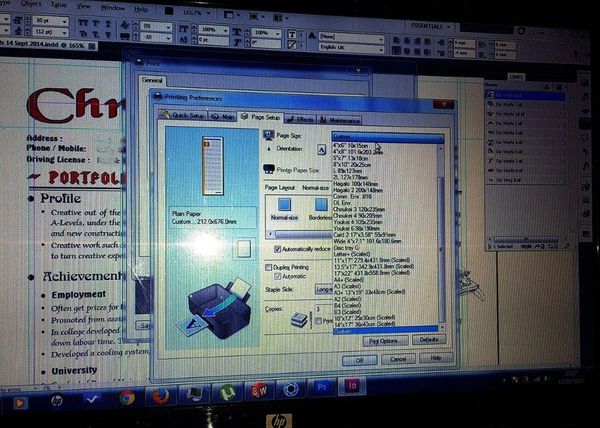Toggle the Automatic checkbox under Duplex Printing
The width and height of the screenshot is (600, 428).
click(x=278, y=276)
